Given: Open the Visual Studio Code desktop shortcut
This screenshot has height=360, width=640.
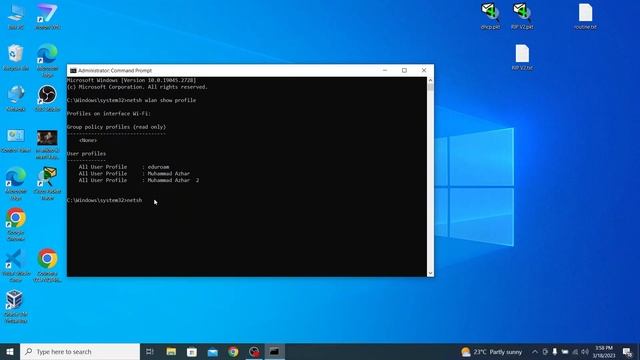Looking at the screenshot, I should pyautogui.click(x=16, y=265).
